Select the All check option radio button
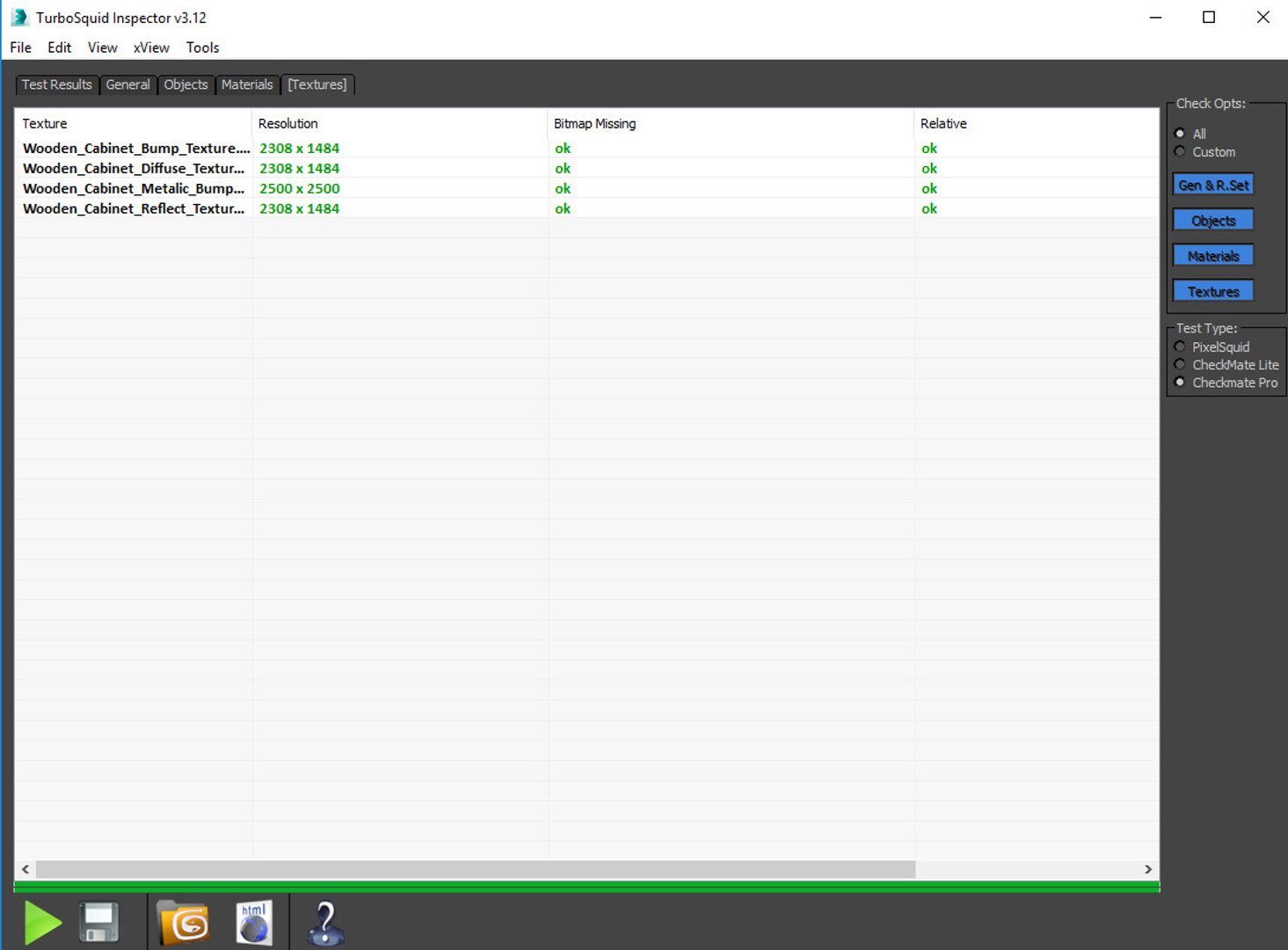The height and width of the screenshot is (950, 1288). coord(1180,134)
